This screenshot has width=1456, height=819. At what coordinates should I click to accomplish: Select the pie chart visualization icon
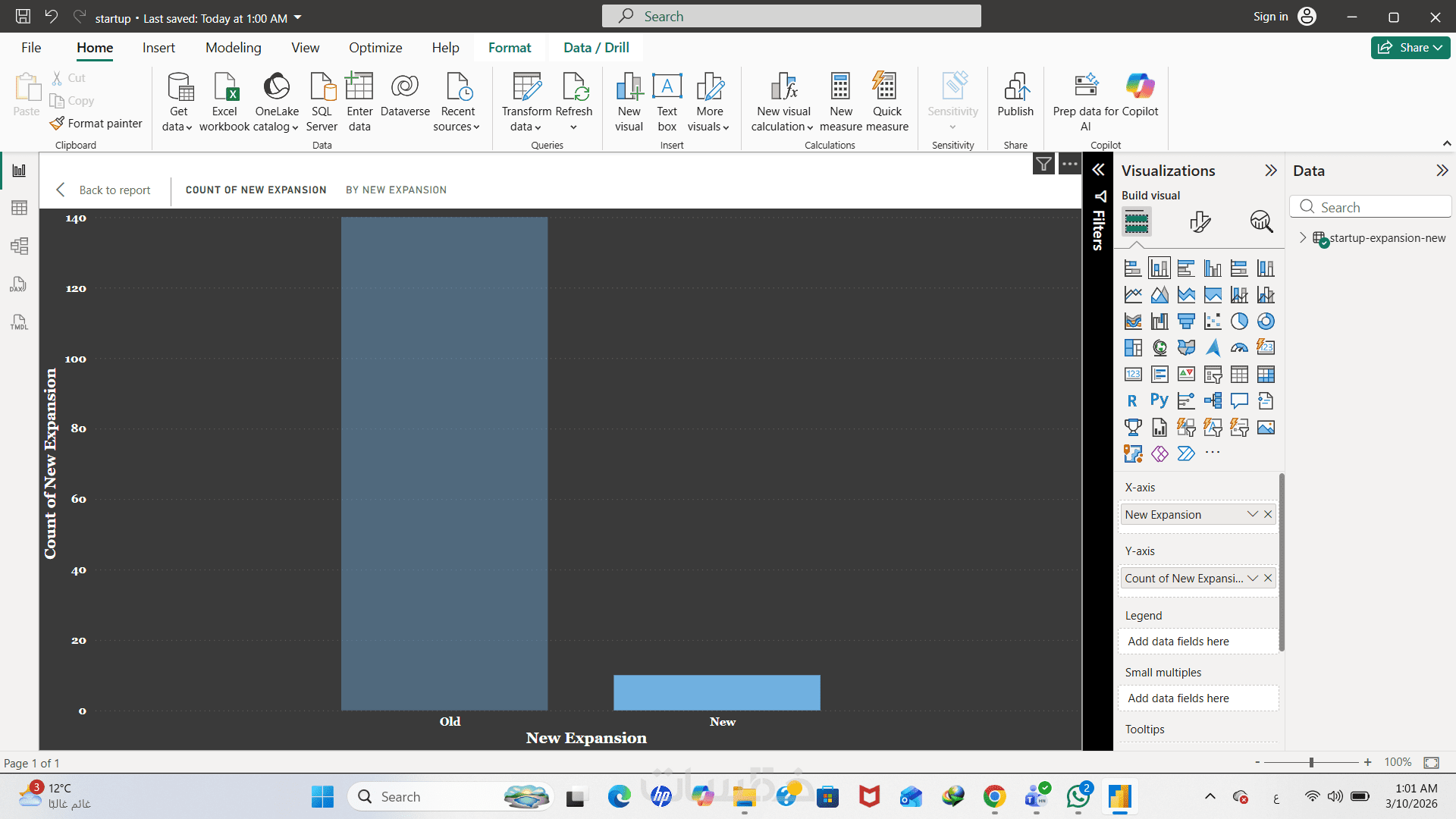click(x=1239, y=322)
